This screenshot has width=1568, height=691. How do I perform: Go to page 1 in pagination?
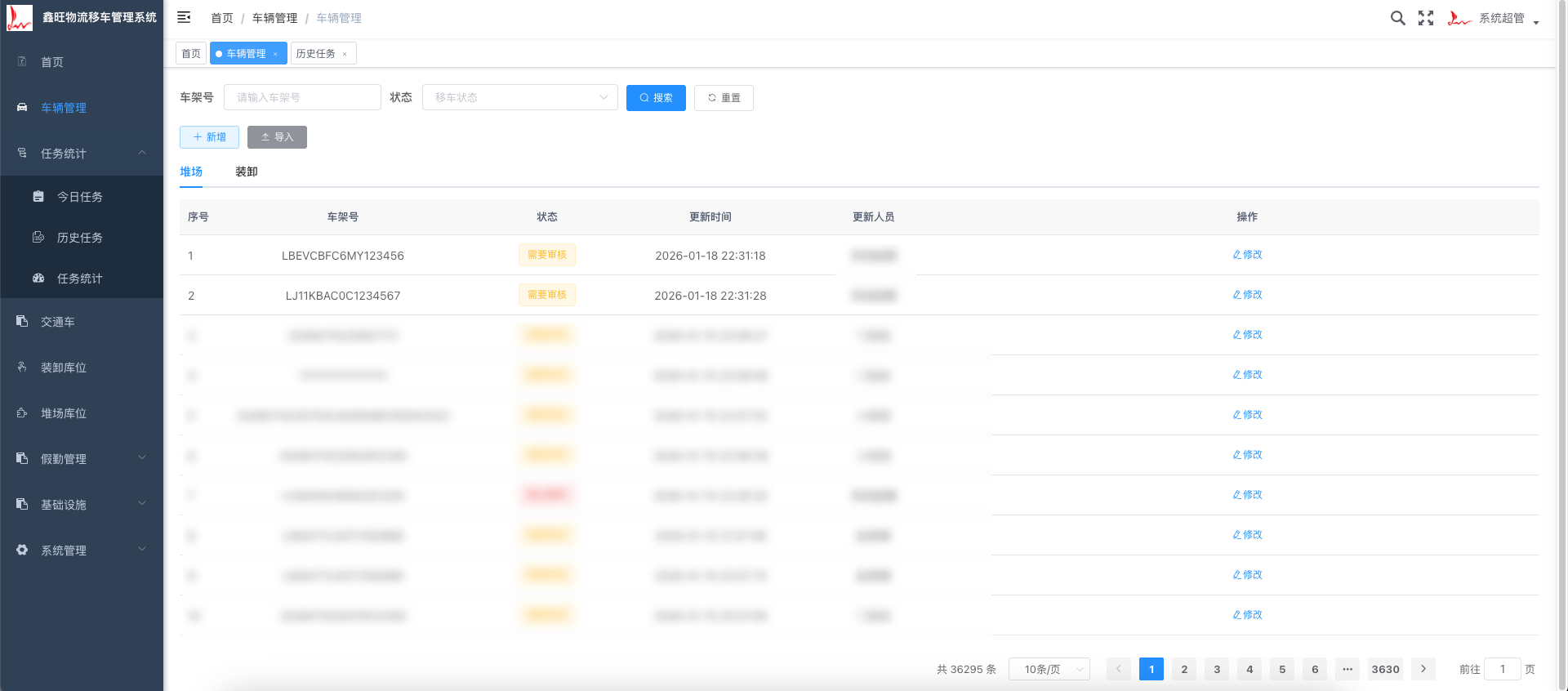[1151, 669]
